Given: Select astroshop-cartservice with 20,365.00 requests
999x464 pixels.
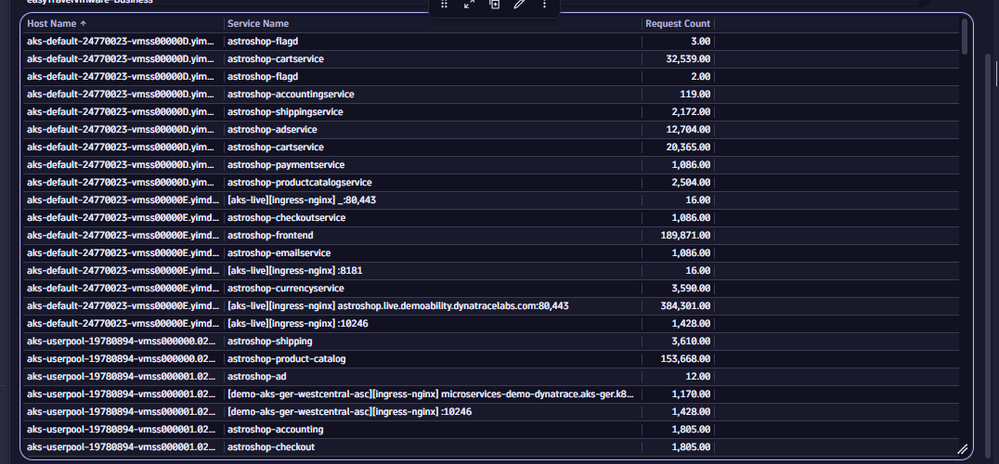Looking at the screenshot, I should pyautogui.click(x=491, y=147).
